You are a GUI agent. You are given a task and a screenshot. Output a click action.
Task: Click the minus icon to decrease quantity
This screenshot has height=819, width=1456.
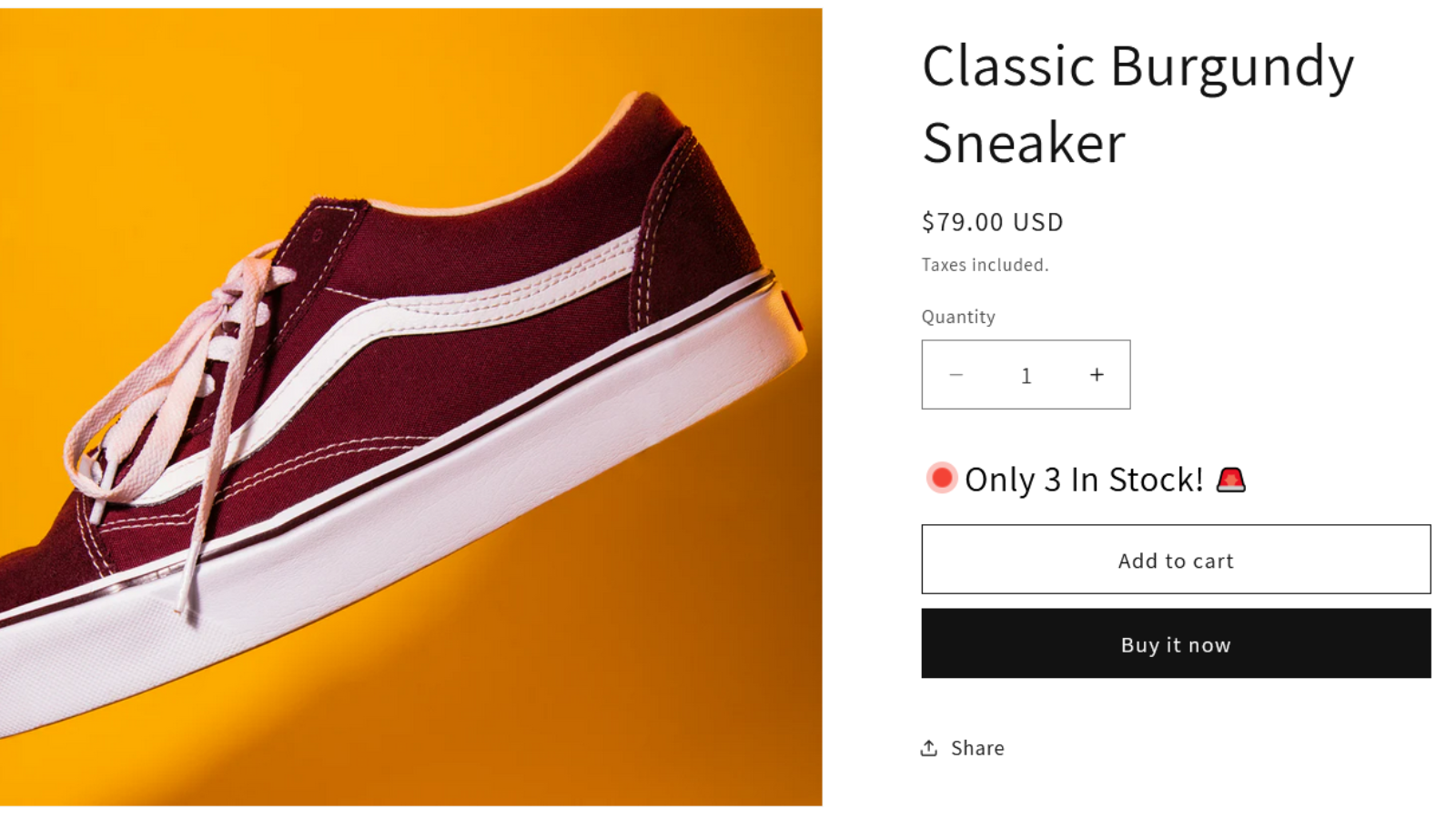click(x=956, y=374)
